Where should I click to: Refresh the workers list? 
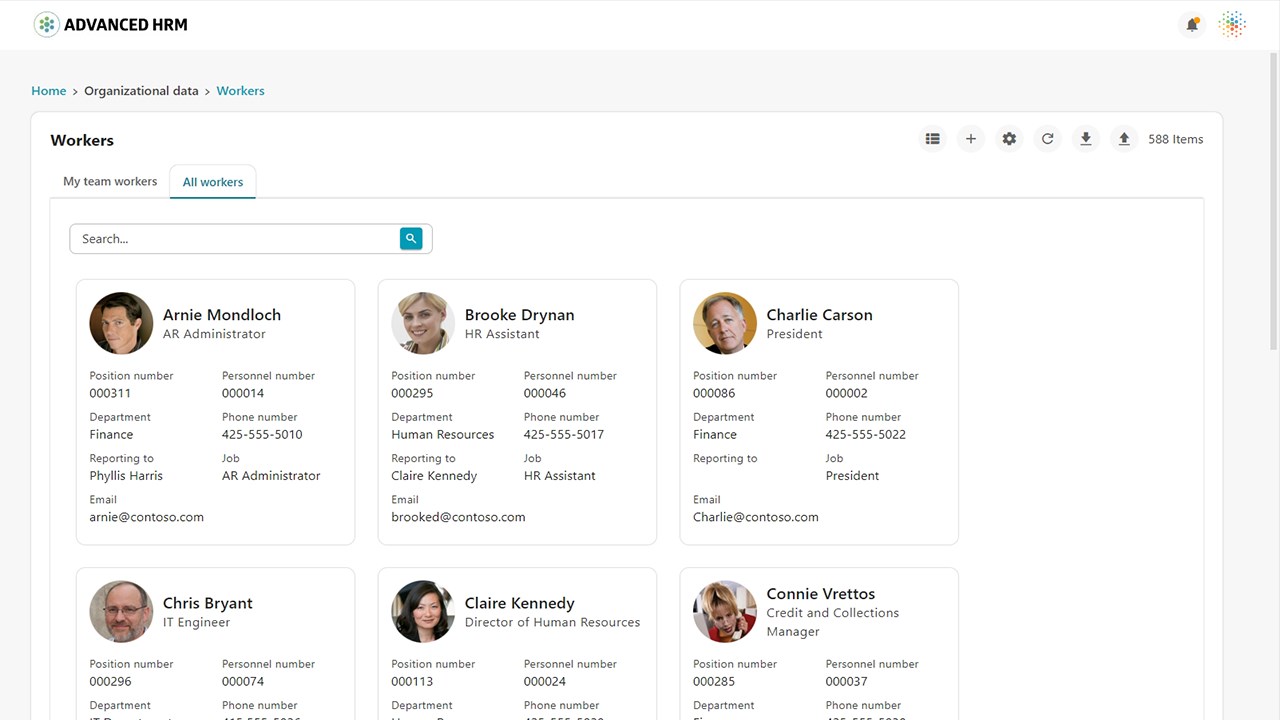[1047, 139]
